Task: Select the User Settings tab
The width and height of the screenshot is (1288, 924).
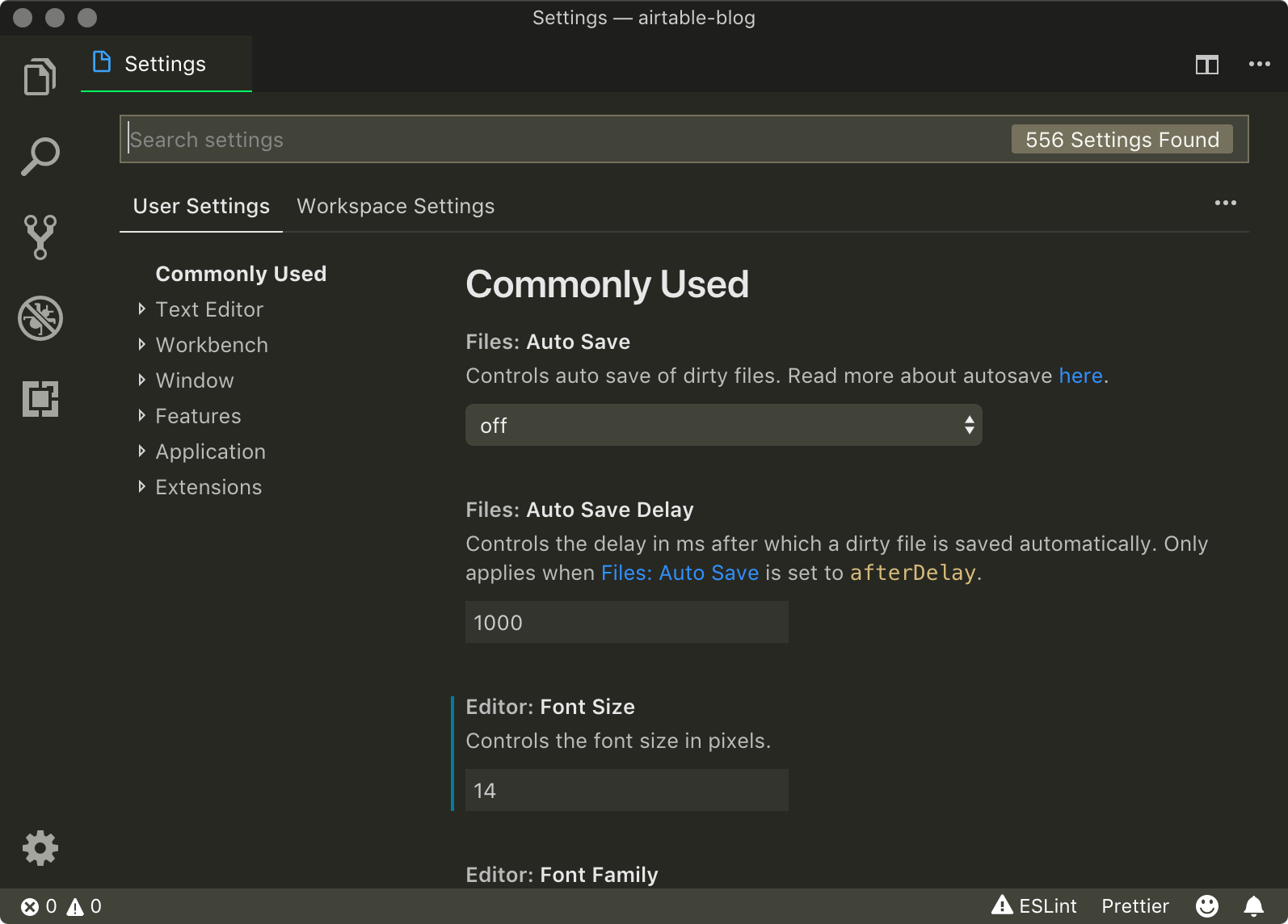Action: [x=201, y=207]
